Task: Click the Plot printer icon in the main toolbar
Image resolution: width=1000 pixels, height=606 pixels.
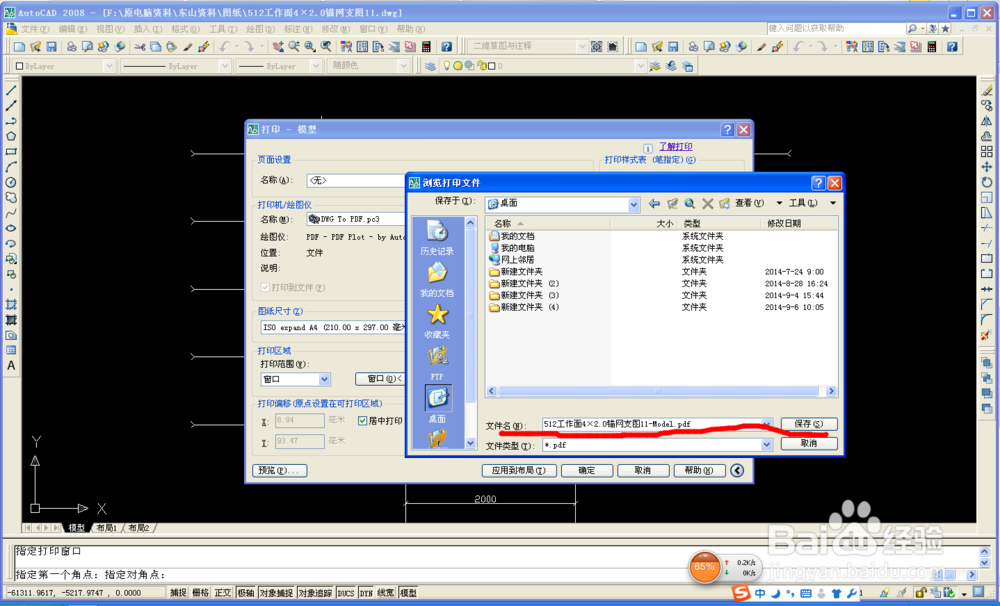Action: coord(71,47)
